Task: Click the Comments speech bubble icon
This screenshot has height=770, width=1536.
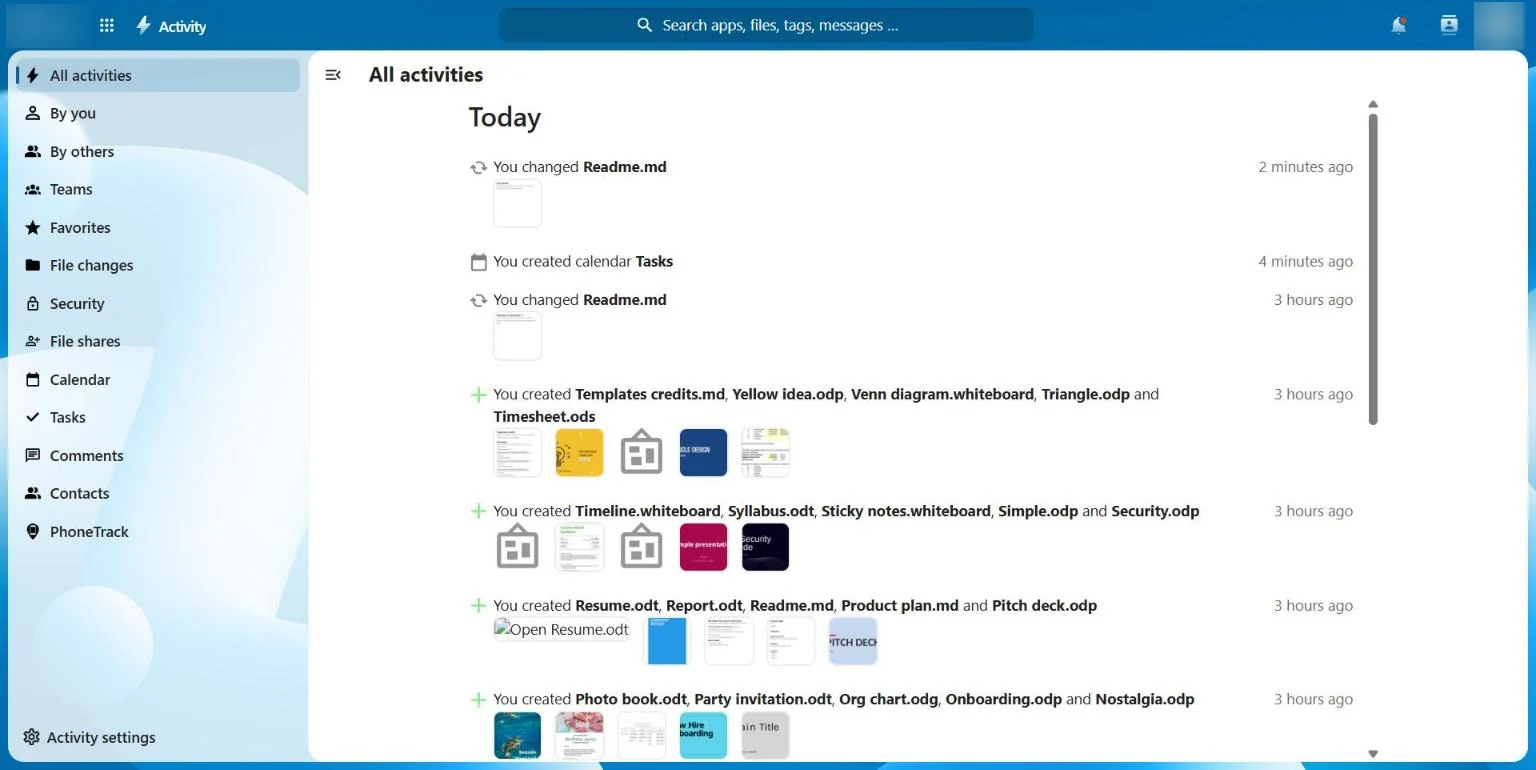Action: (33, 456)
